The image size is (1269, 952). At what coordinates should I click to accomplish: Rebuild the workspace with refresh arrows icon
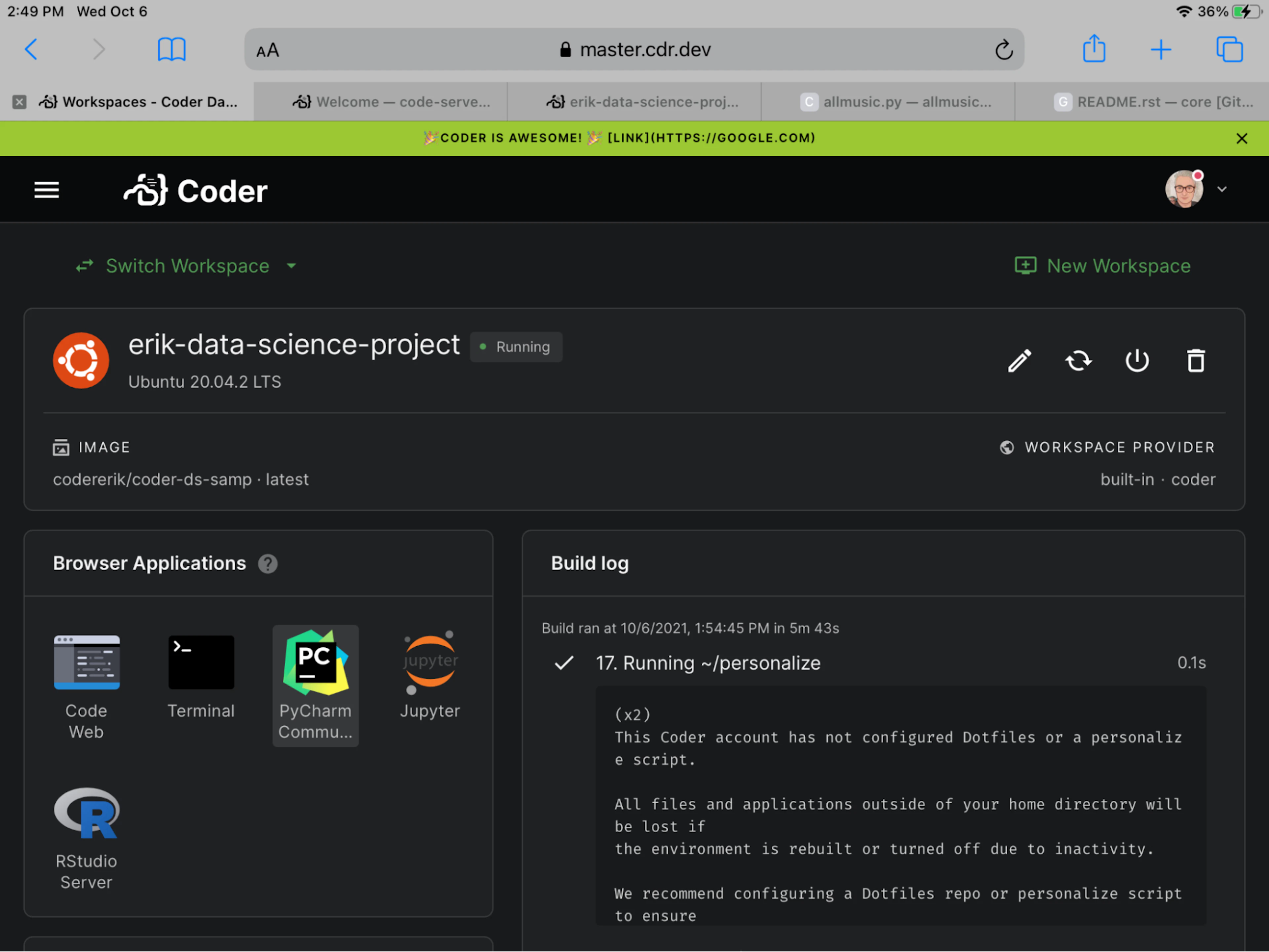click(x=1079, y=361)
